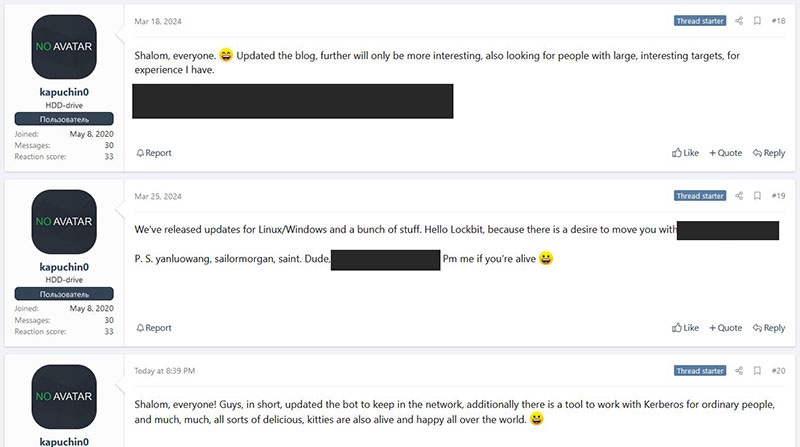Click share icon on post #18
This screenshot has height=447, width=800.
point(740,21)
